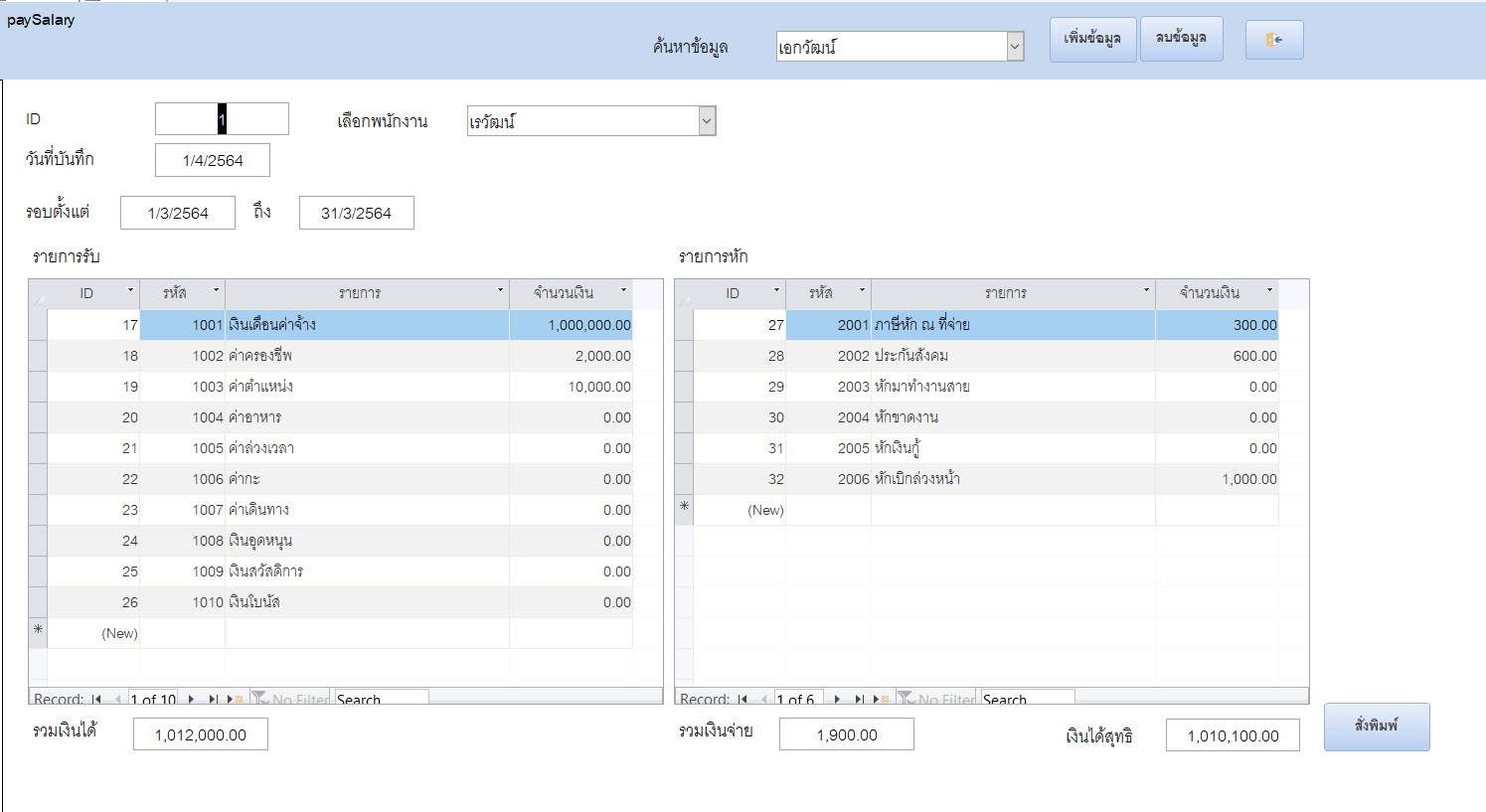
Task: Click the 600.00 amount cell
Action: [x=1217, y=356]
